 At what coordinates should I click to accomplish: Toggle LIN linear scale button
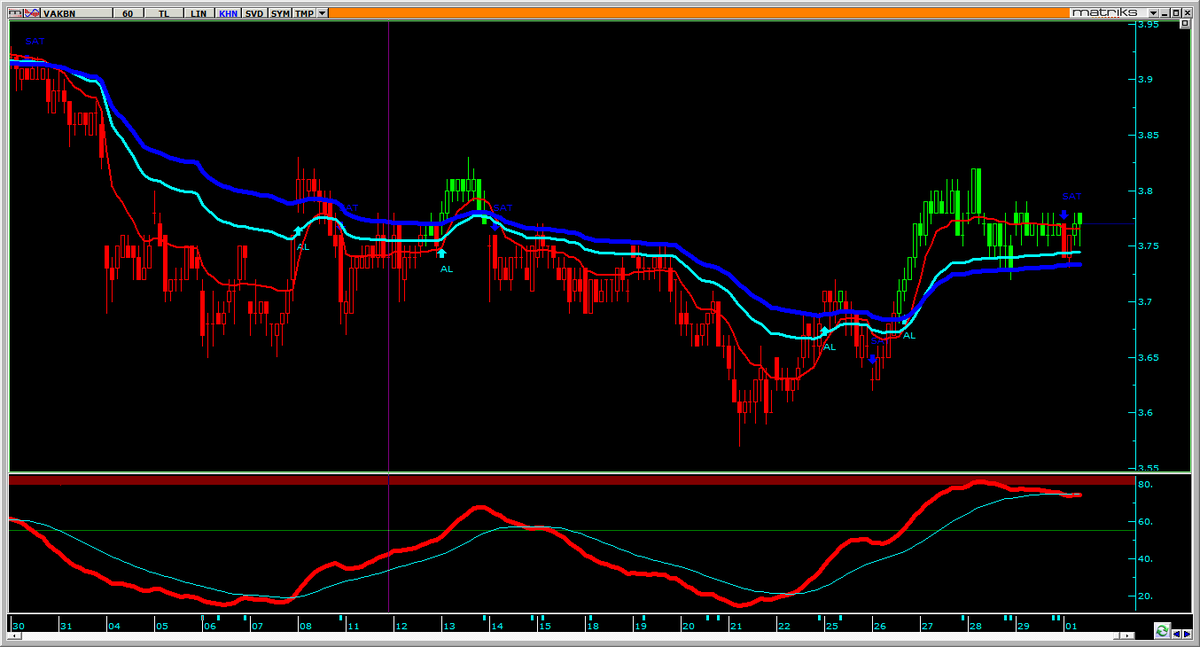[x=198, y=13]
